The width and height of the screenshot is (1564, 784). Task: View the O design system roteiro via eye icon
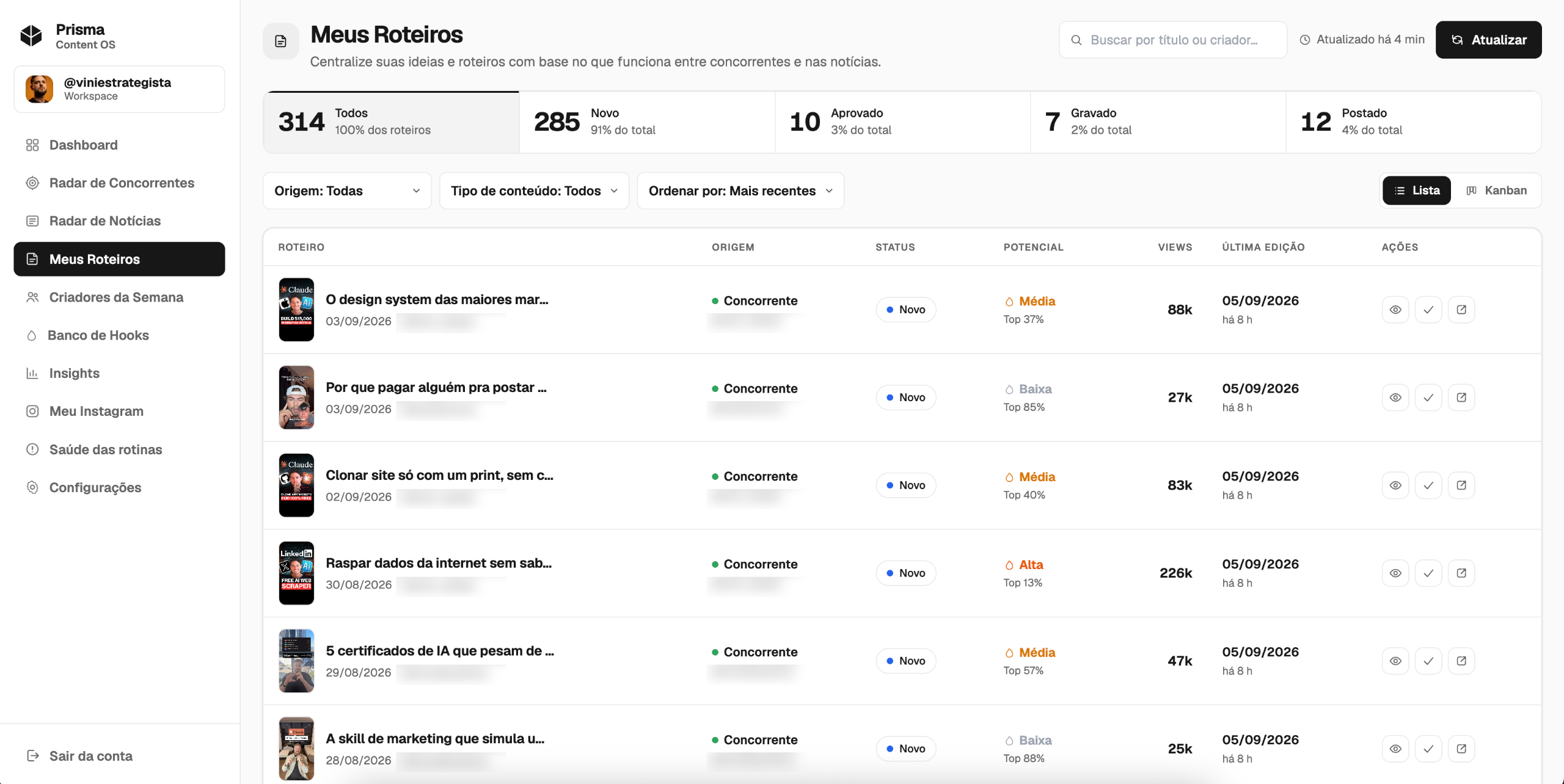click(x=1395, y=310)
